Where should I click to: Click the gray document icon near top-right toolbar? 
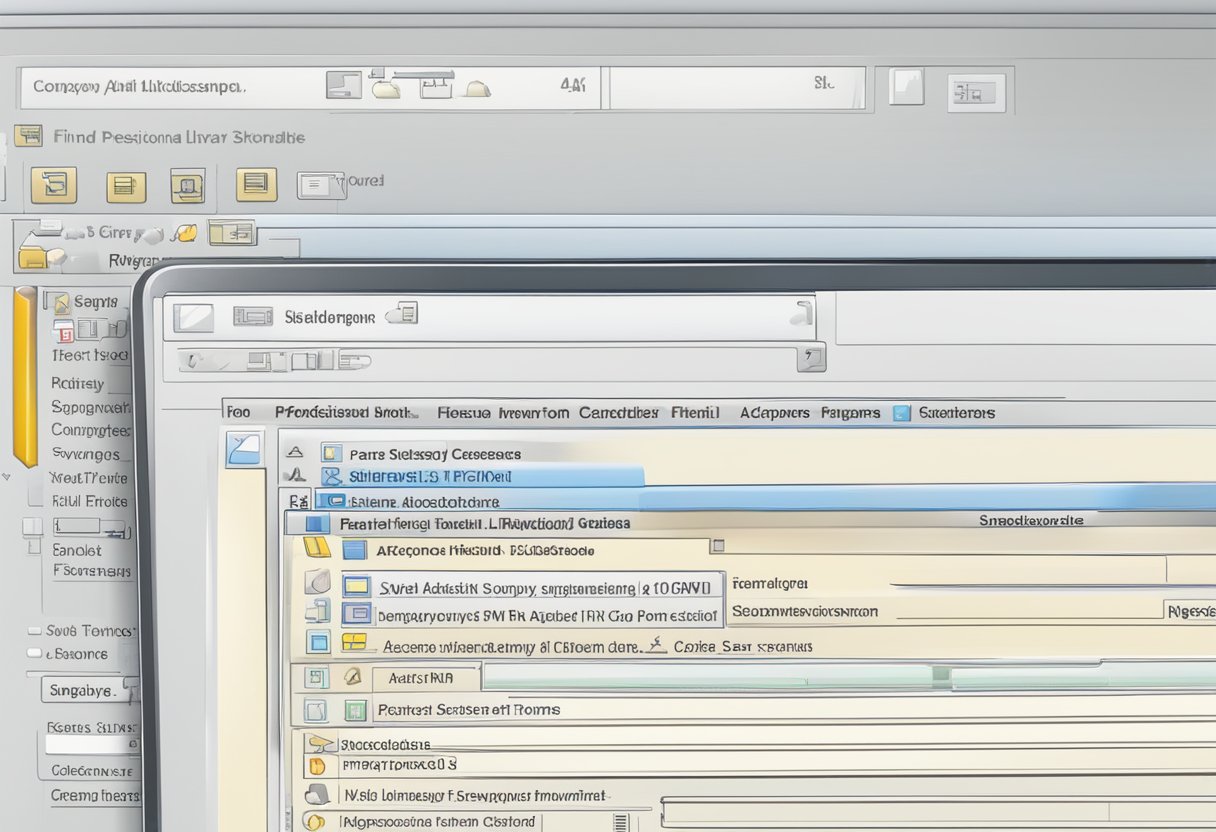(x=906, y=87)
